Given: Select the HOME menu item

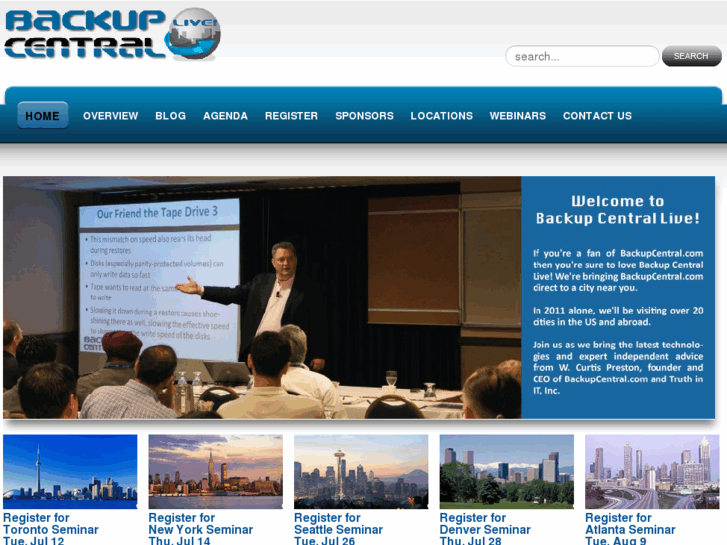Looking at the screenshot, I should [43, 115].
